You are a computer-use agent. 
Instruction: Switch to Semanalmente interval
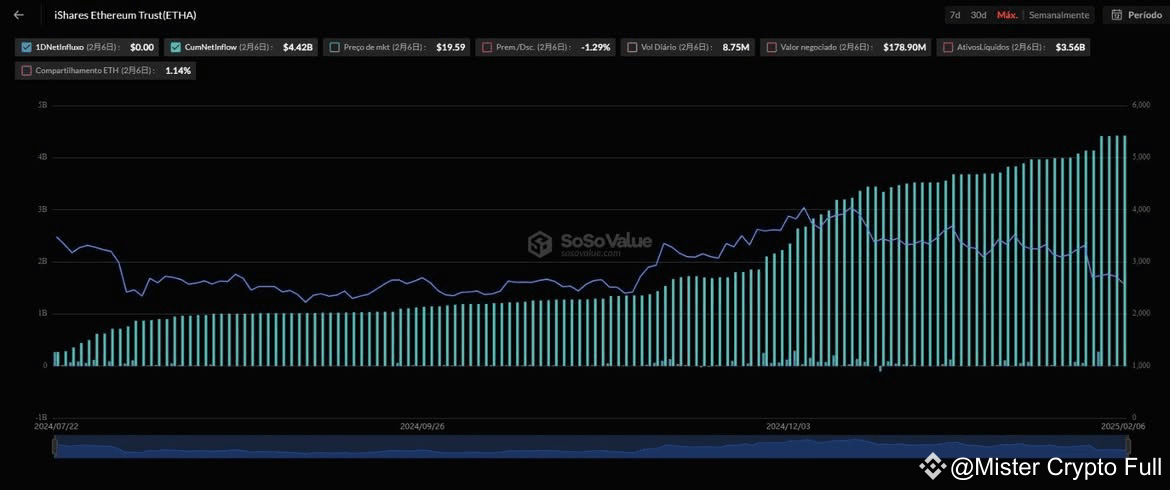pos(1059,15)
